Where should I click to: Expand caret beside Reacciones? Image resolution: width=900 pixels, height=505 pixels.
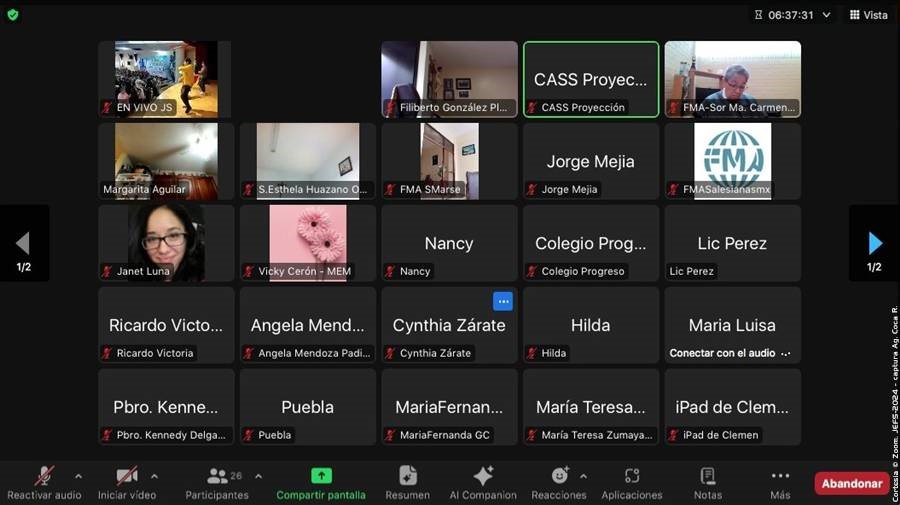583,476
